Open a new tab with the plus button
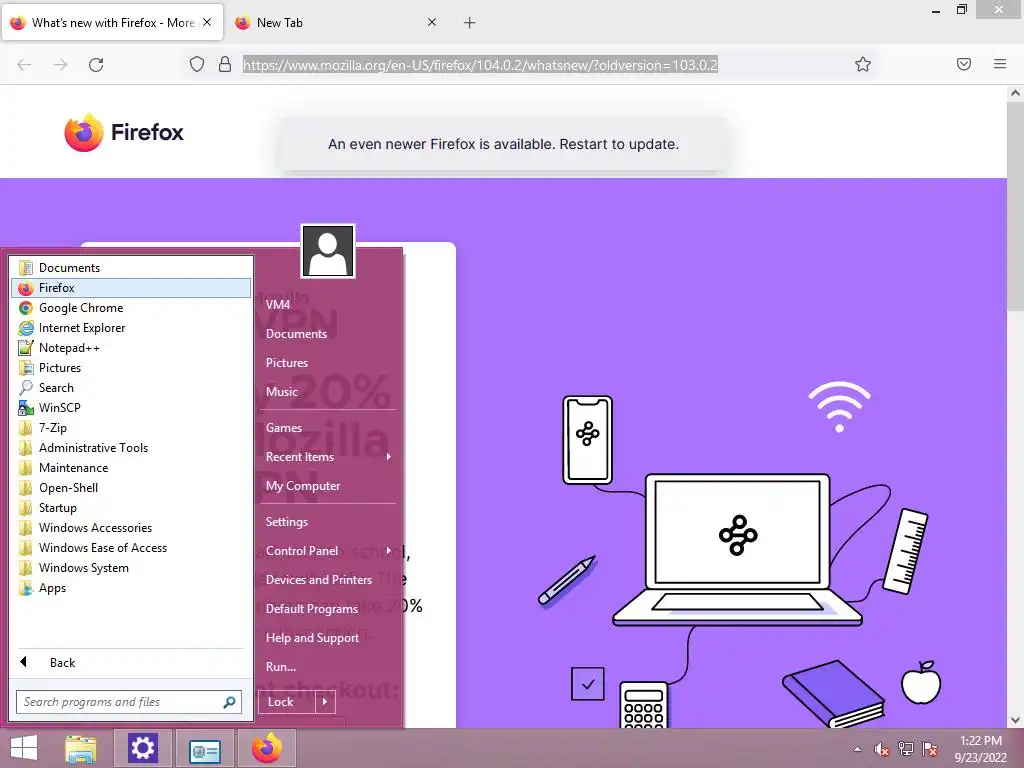Viewport: 1024px width, 768px height. tap(470, 23)
